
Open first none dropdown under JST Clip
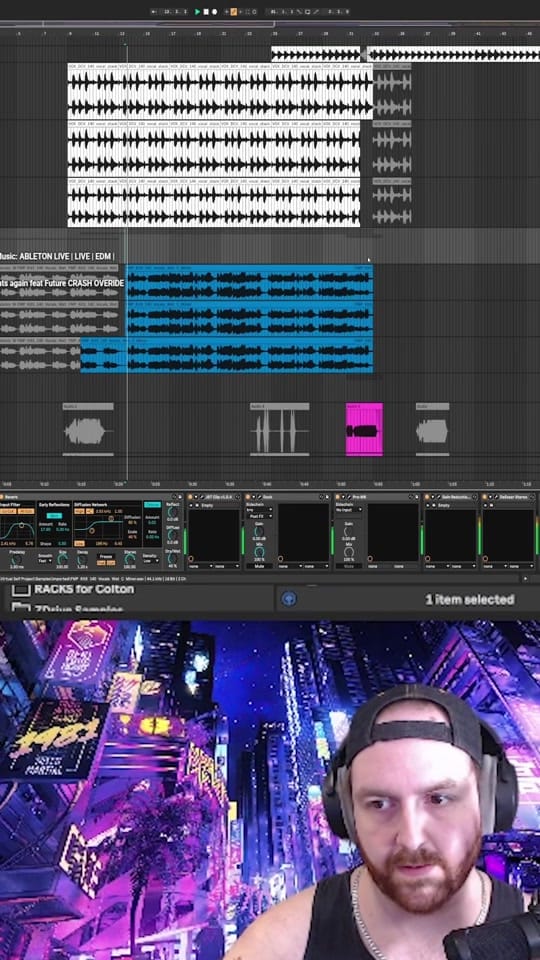point(200,566)
